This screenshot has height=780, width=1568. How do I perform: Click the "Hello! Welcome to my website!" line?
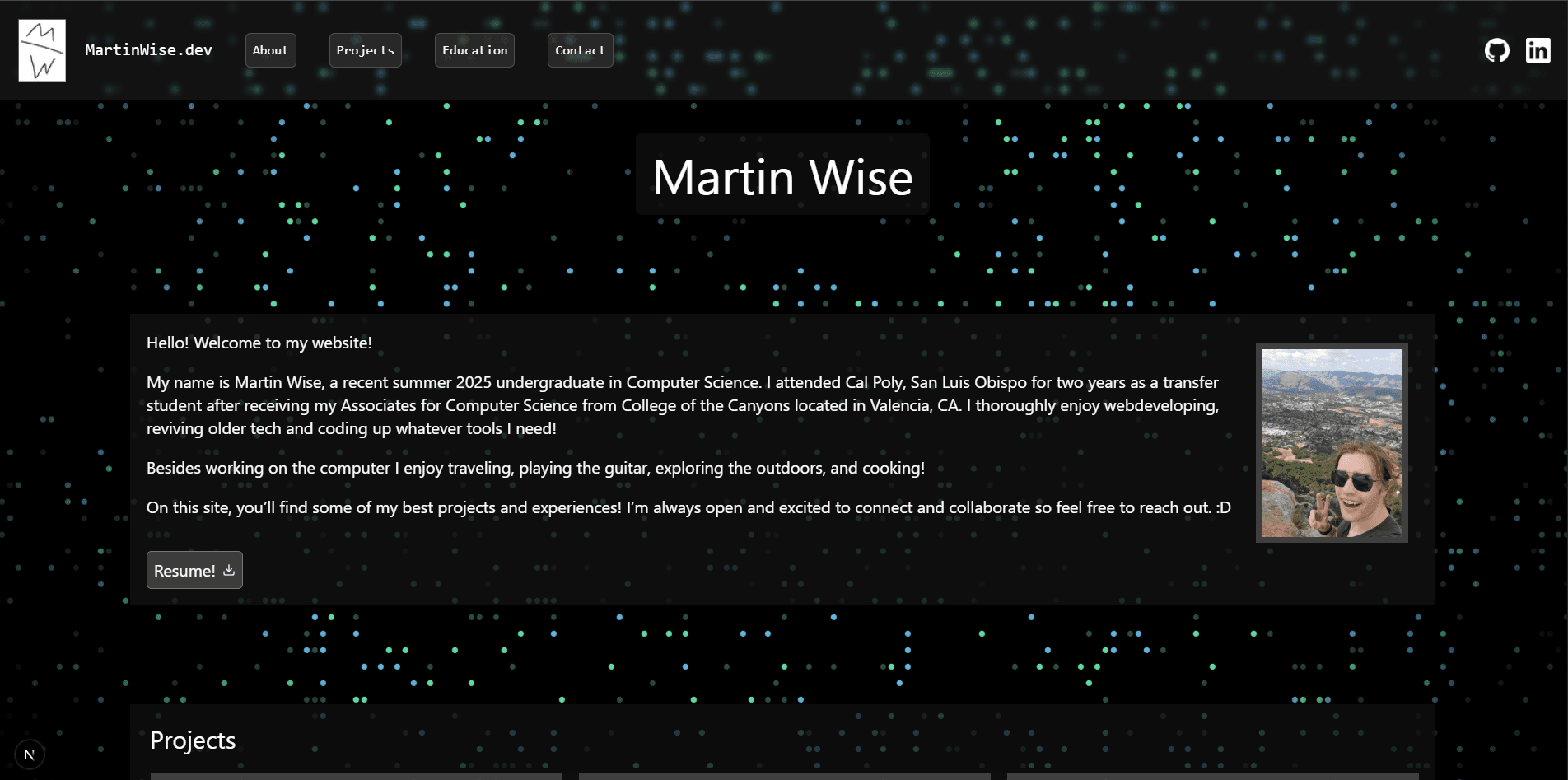[x=259, y=343]
